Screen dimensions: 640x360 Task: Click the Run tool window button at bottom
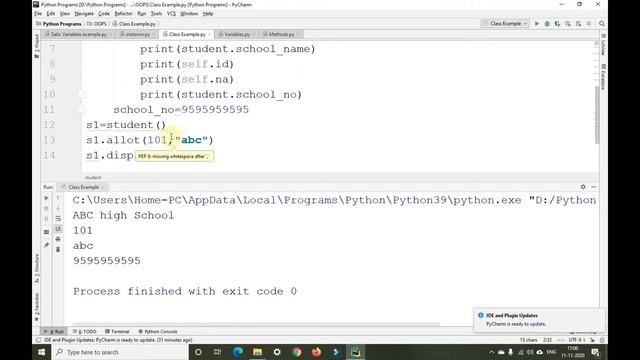(x=54, y=331)
